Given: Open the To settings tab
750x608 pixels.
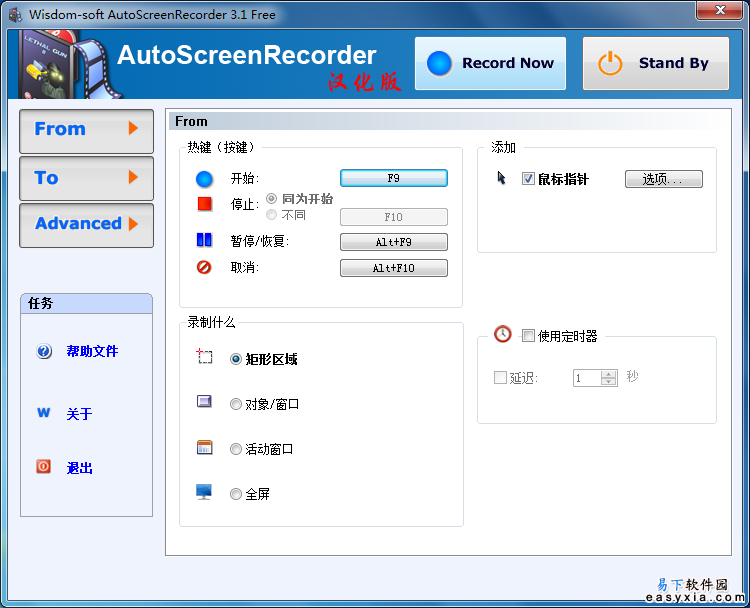Looking at the screenshot, I should [86, 178].
